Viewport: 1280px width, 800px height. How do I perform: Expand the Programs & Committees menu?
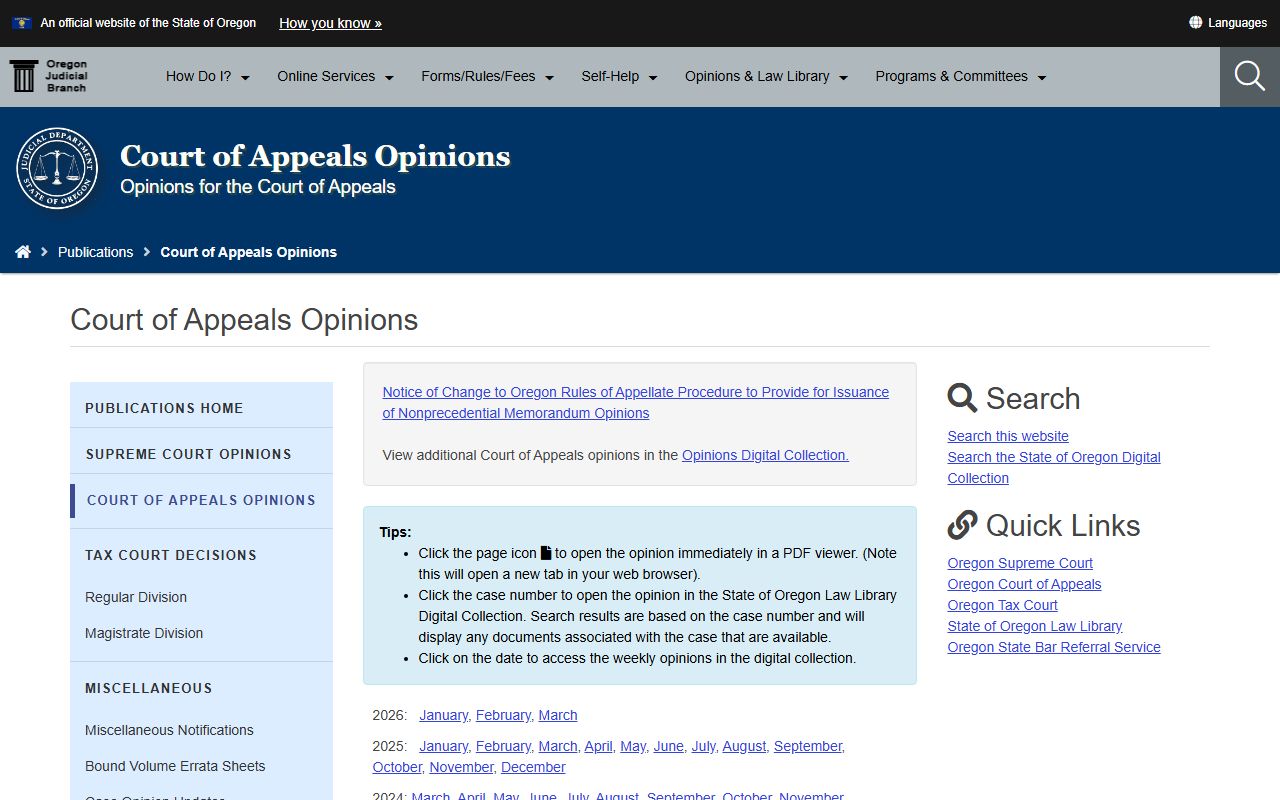click(x=961, y=76)
